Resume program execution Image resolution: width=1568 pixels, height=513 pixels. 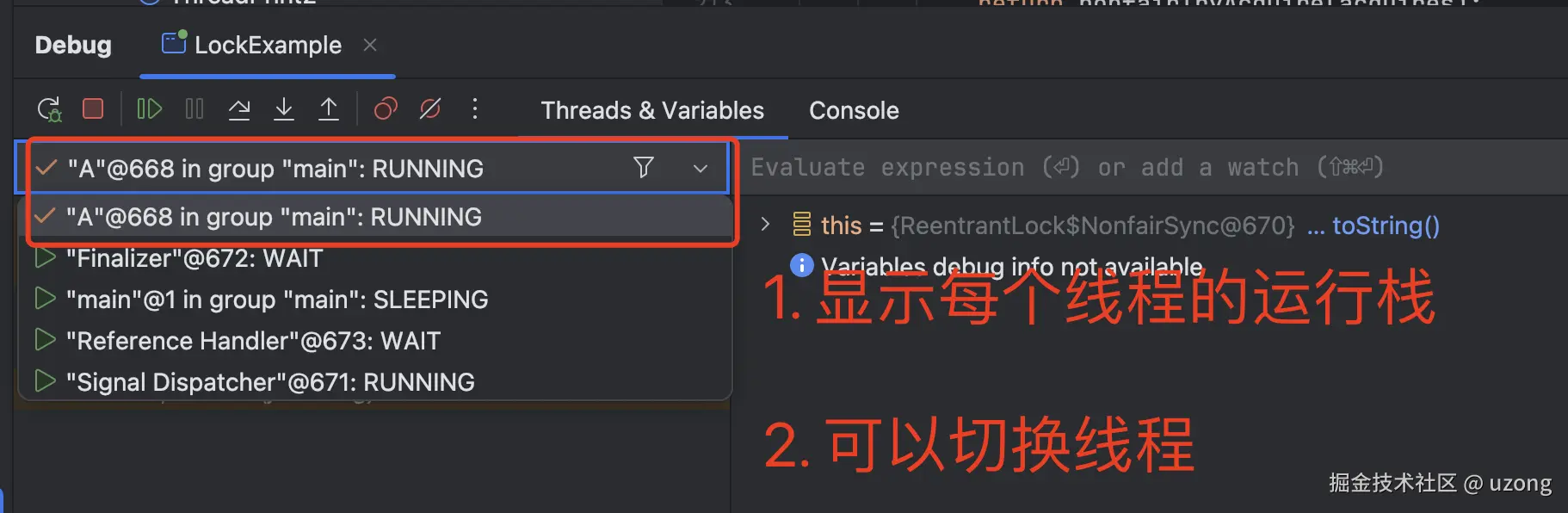pos(149,108)
